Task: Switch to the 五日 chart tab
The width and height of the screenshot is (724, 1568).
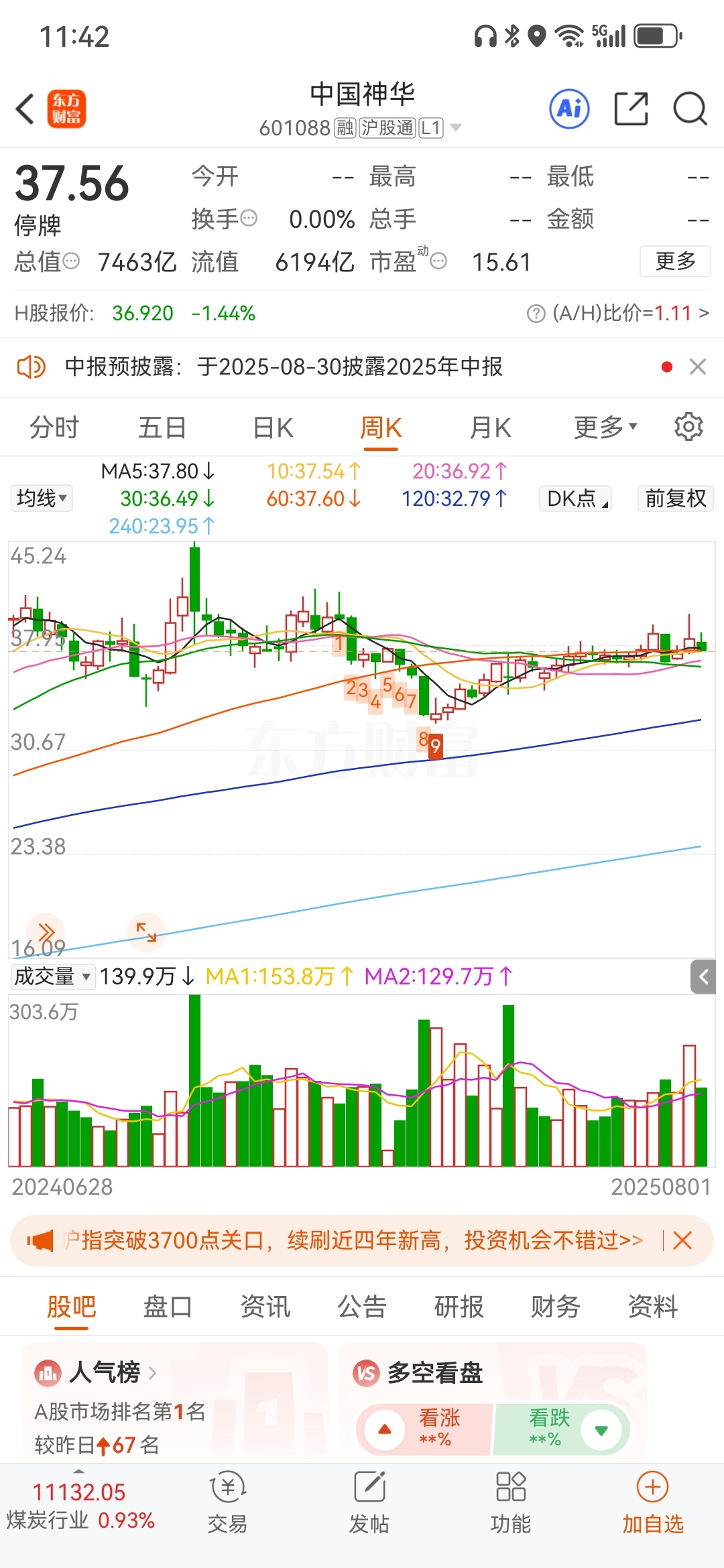Action: pos(162,427)
